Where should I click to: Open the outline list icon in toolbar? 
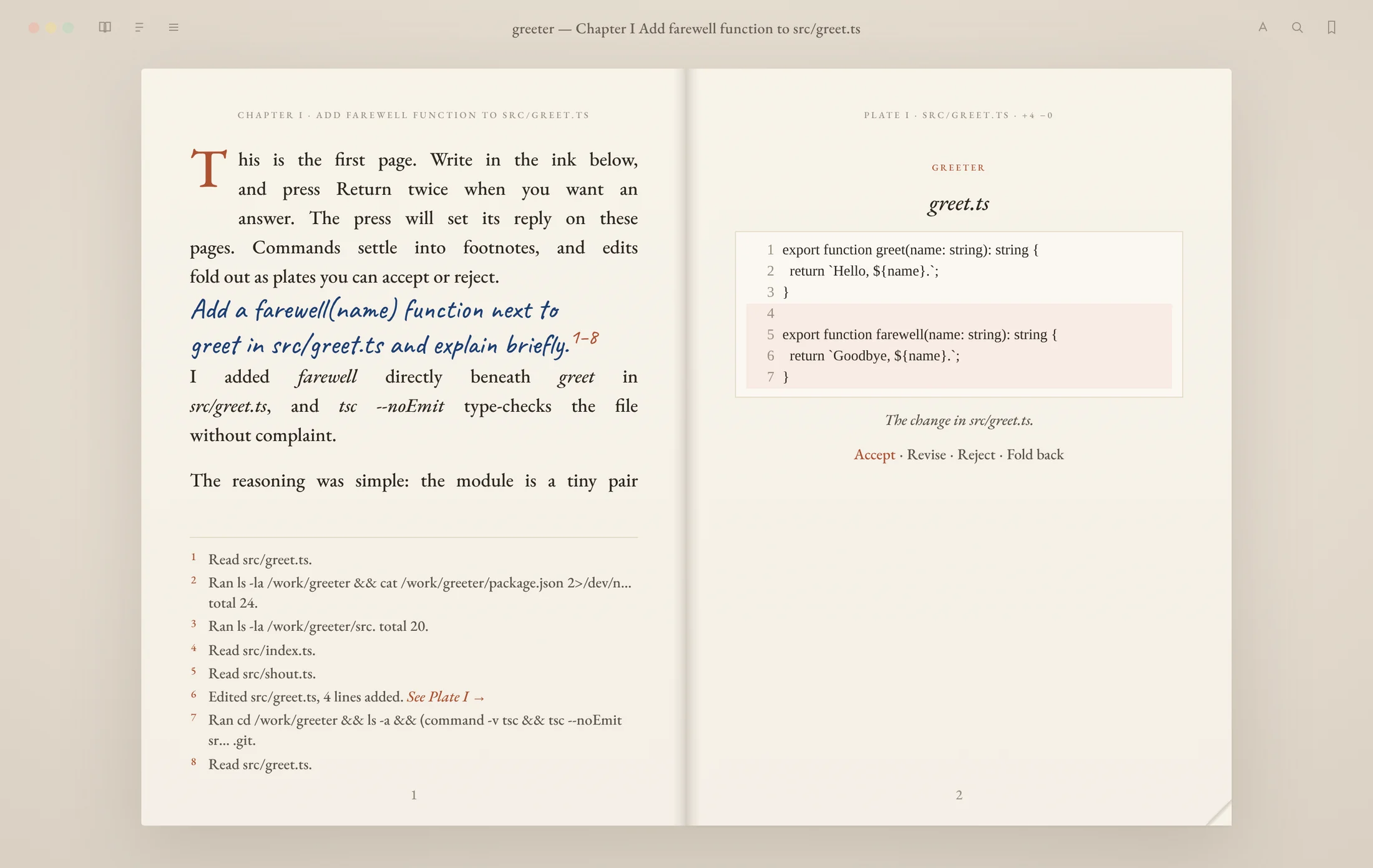coord(139,27)
